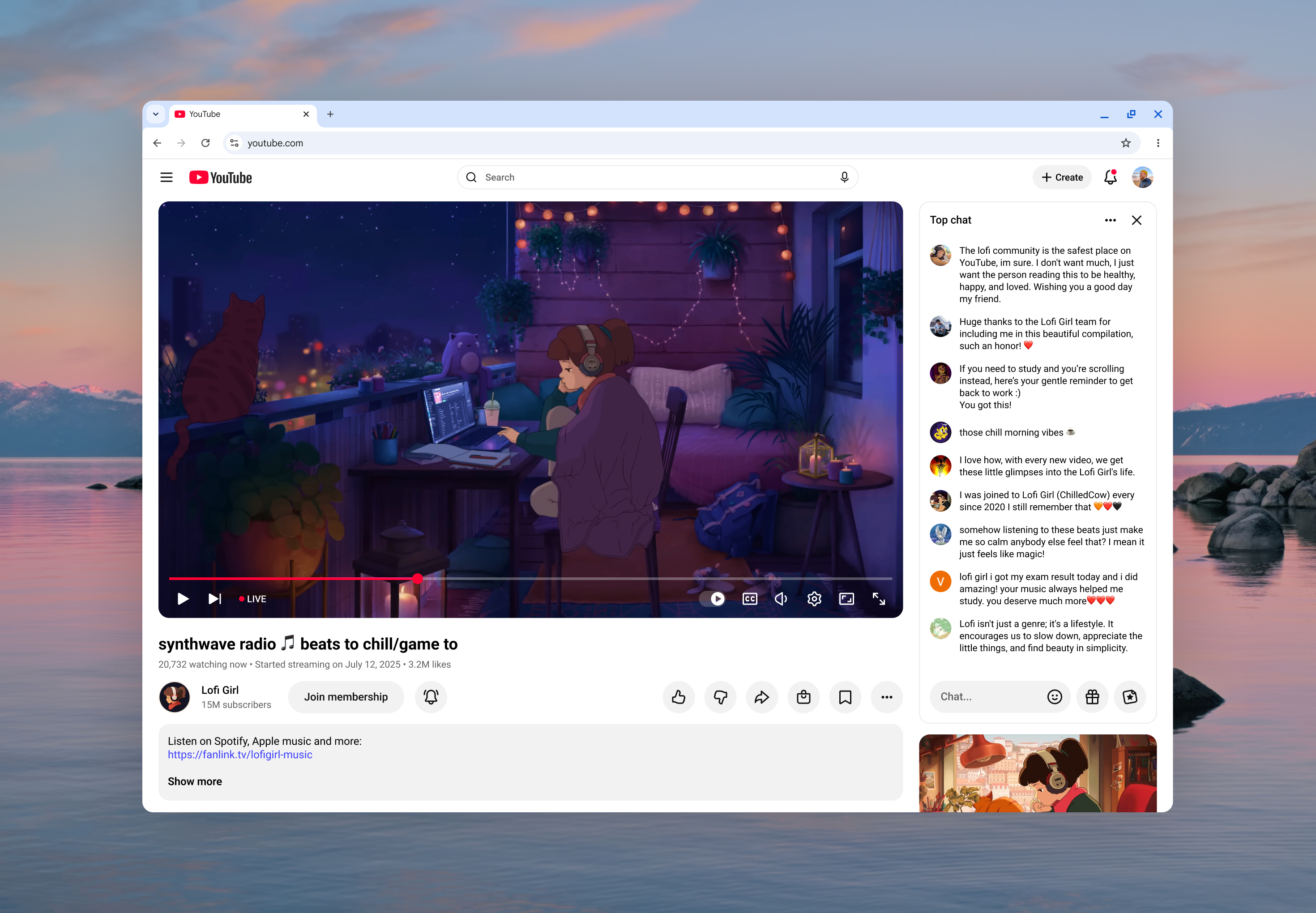This screenshot has height=913, width=1316.
Task: Mute the video volume
Action: coord(781,598)
